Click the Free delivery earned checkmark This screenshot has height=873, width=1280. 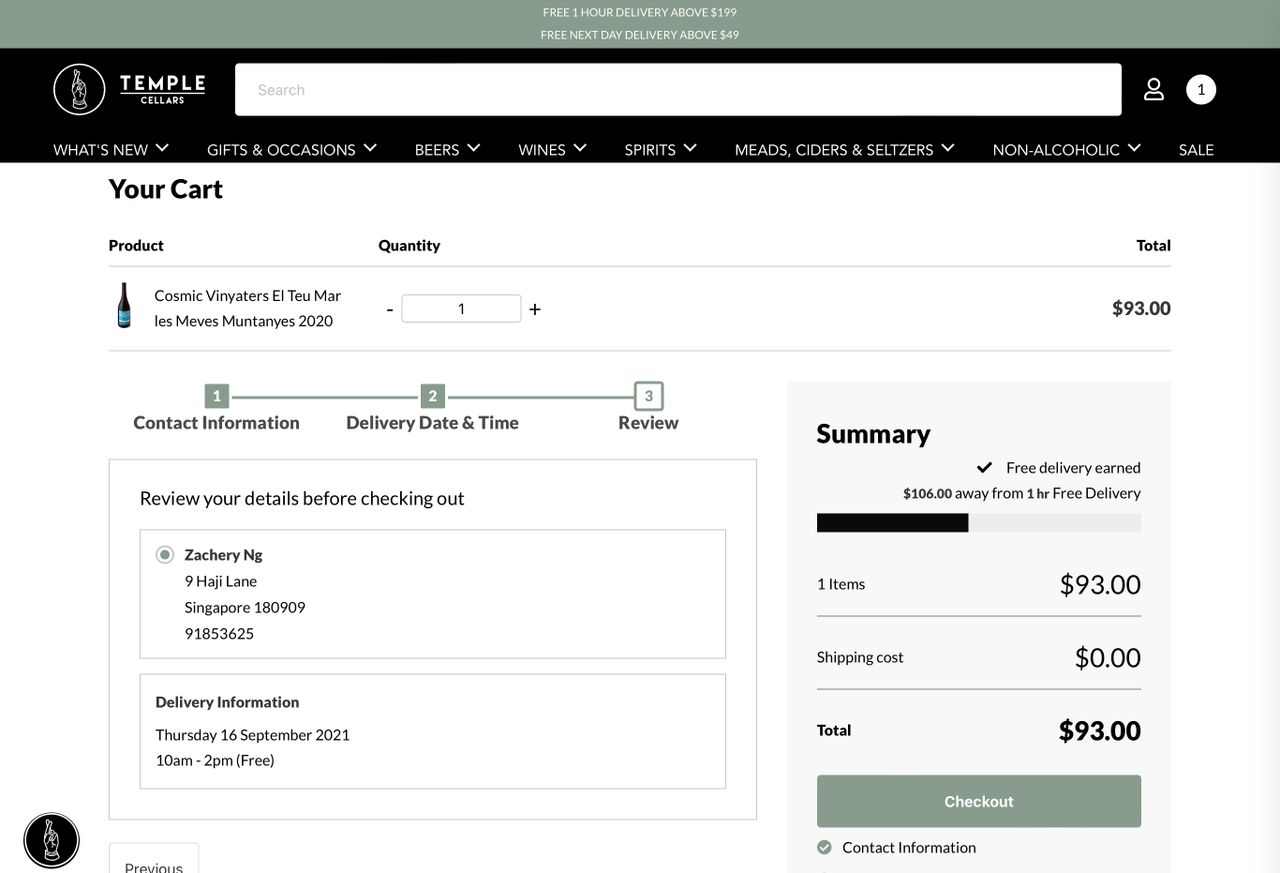[x=985, y=467]
